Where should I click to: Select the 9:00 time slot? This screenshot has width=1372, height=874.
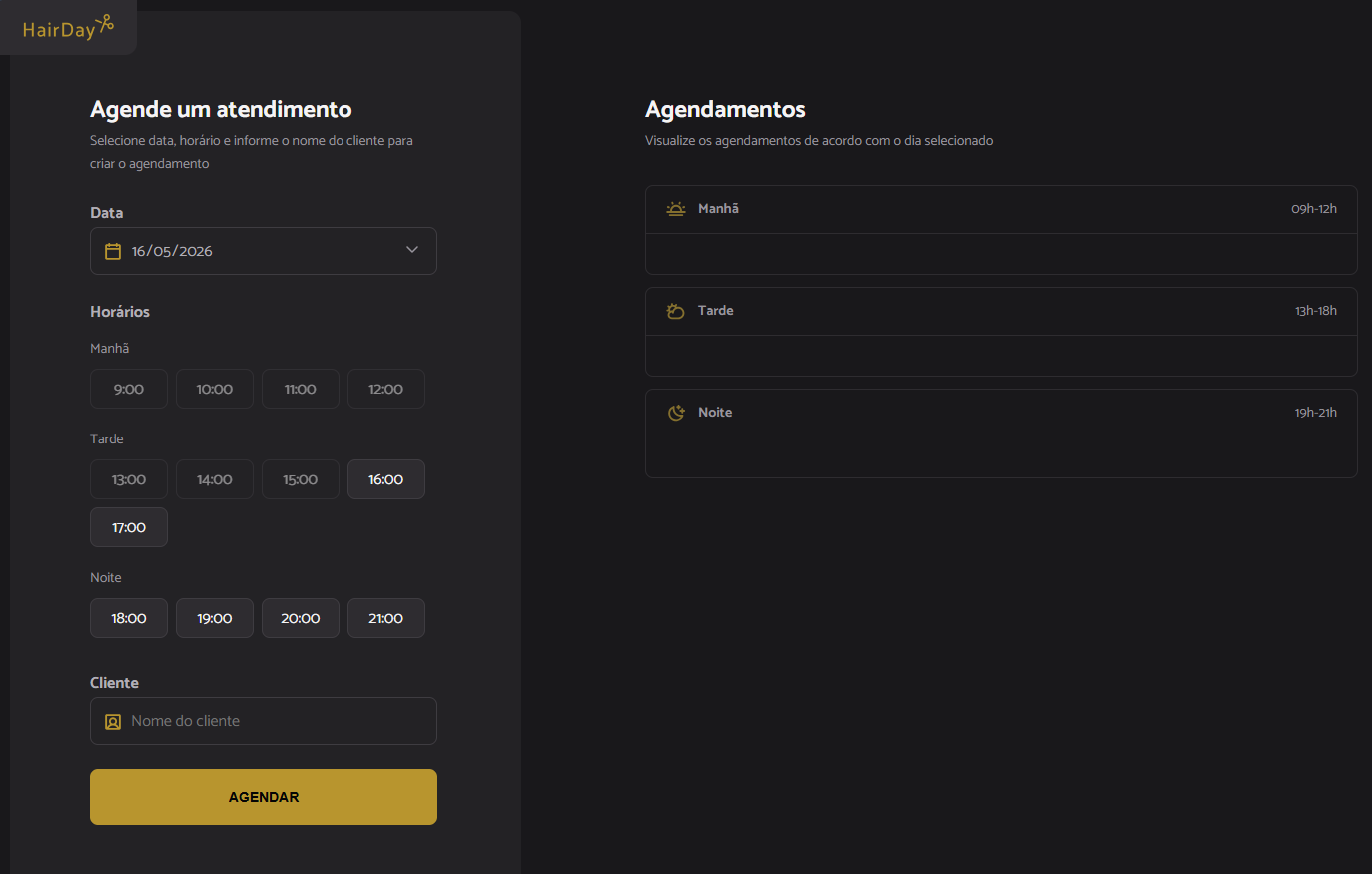[x=129, y=389]
